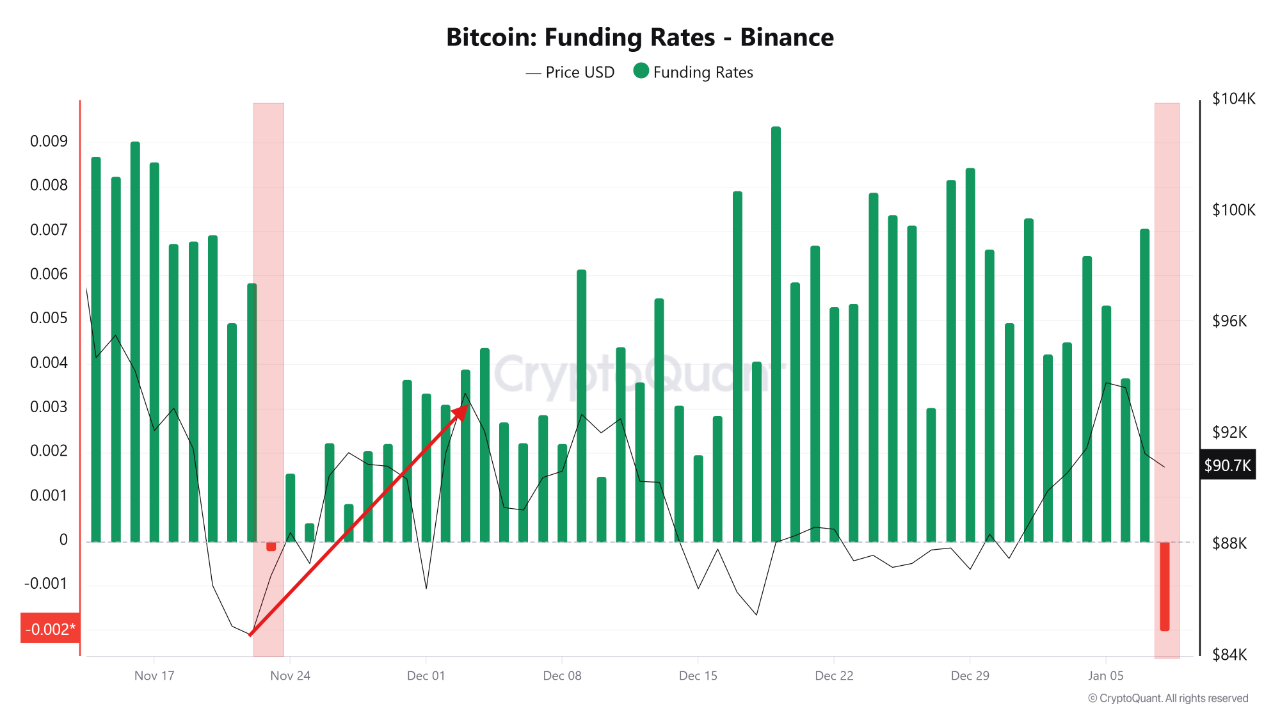This screenshot has height=720, width=1280.
Task: Select the Dec 01 date on the axis
Action: point(426,676)
